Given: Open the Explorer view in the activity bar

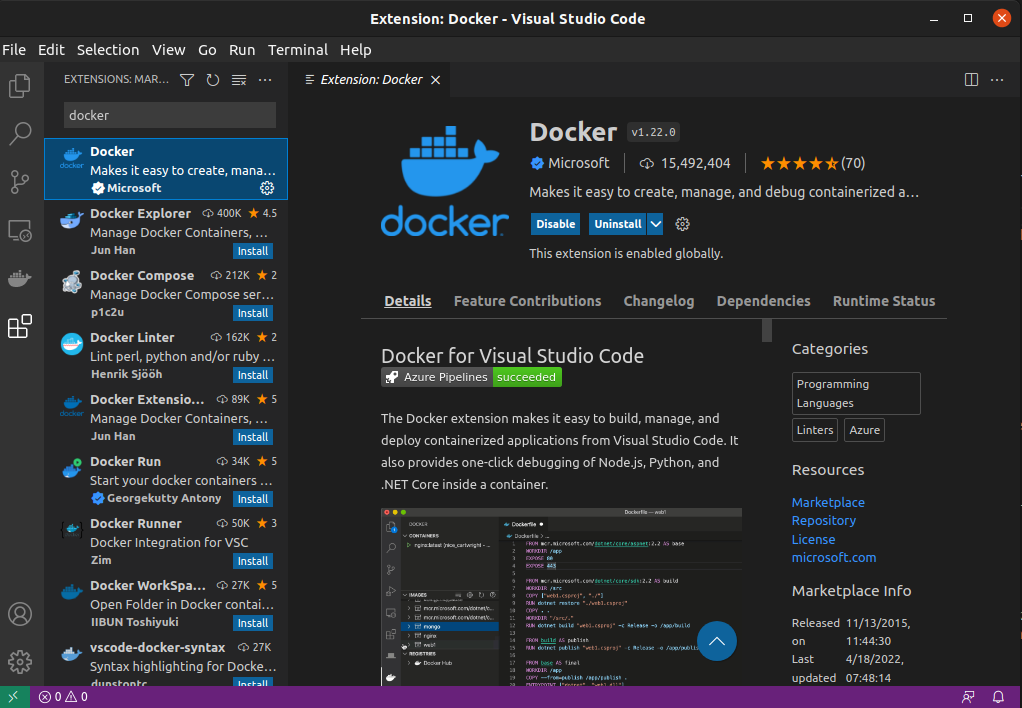Looking at the screenshot, I should point(20,86).
